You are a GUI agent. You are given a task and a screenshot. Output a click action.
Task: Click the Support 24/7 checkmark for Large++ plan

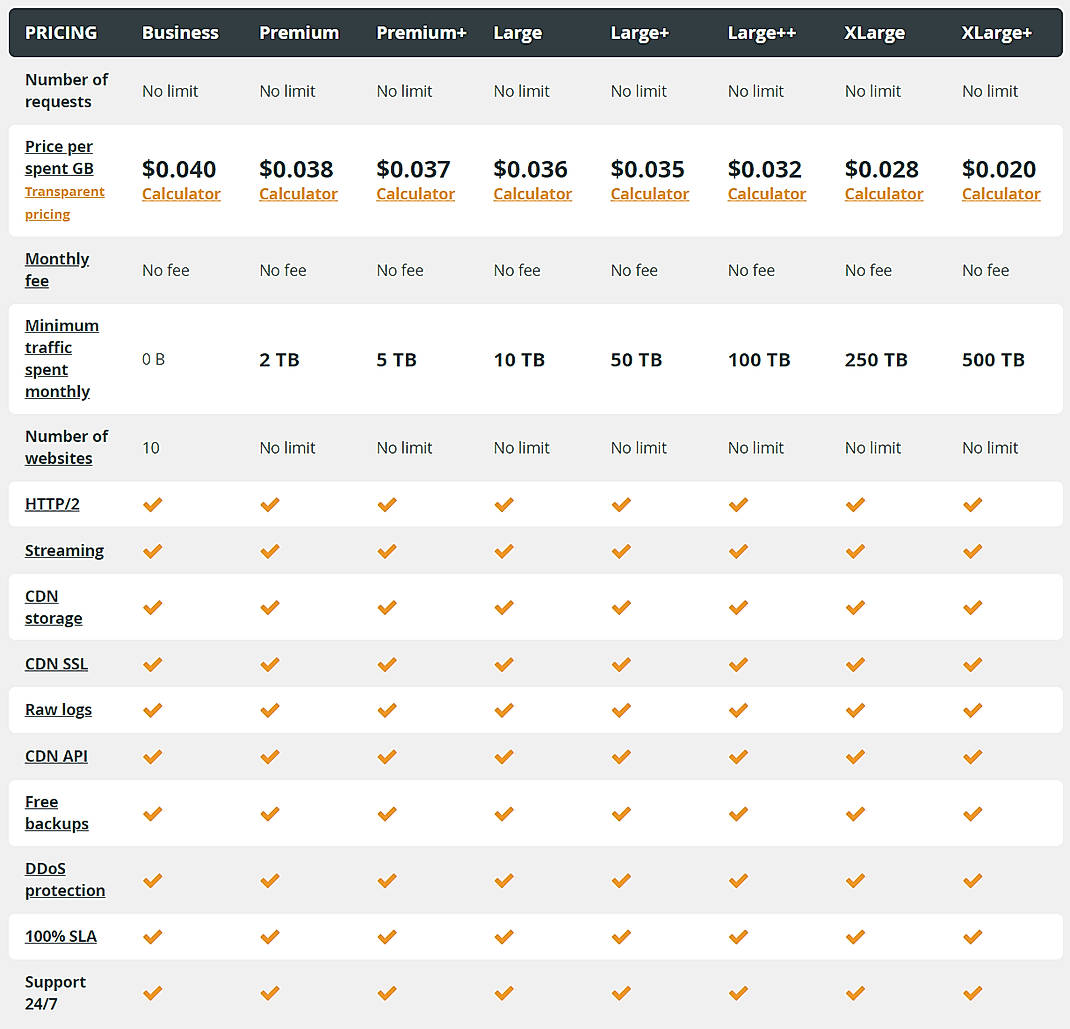pos(738,993)
